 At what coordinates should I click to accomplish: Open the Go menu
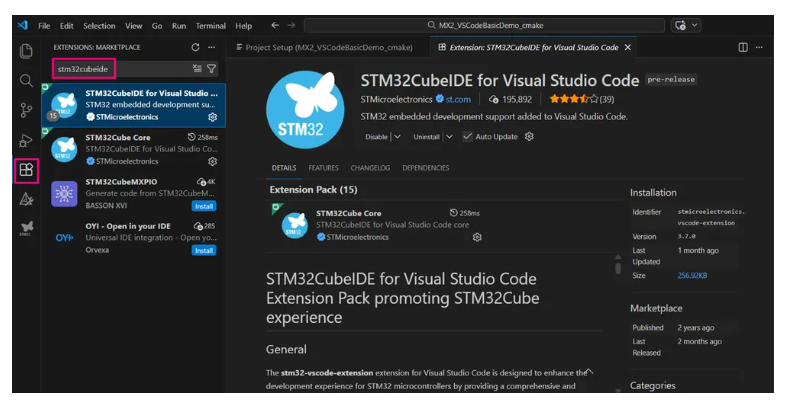157,26
